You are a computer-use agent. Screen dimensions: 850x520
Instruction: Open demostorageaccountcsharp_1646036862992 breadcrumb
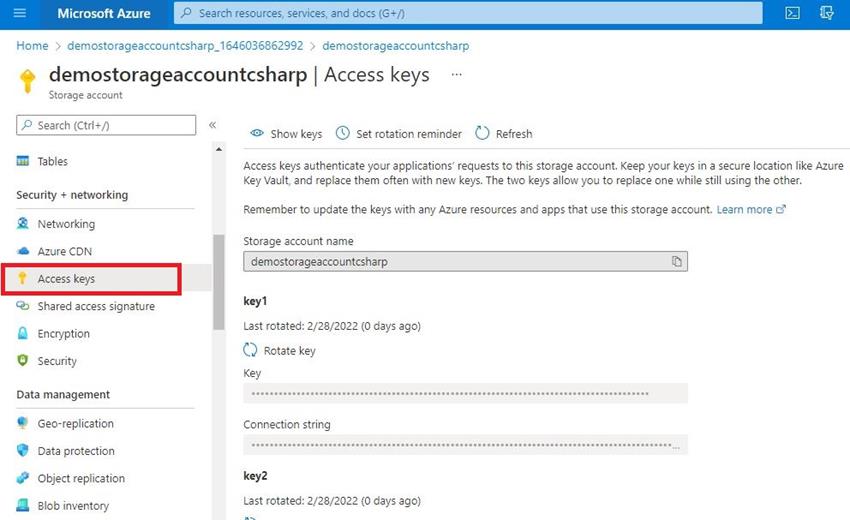tap(185, 46)
